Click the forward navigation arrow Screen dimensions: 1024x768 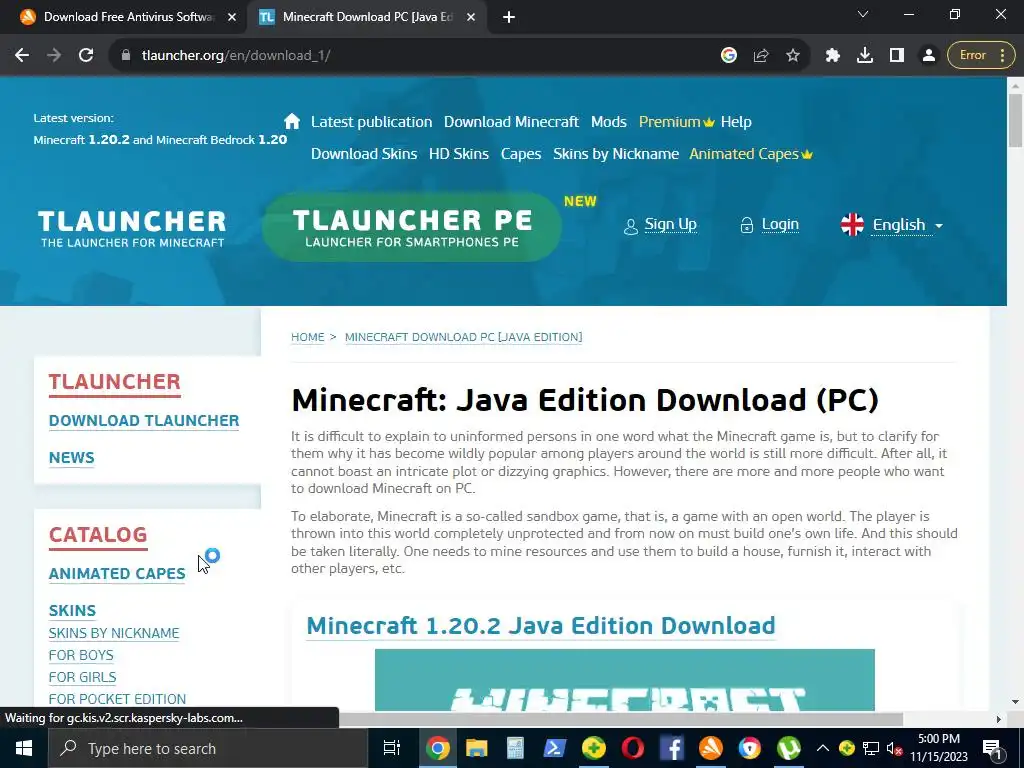[54, 56]
